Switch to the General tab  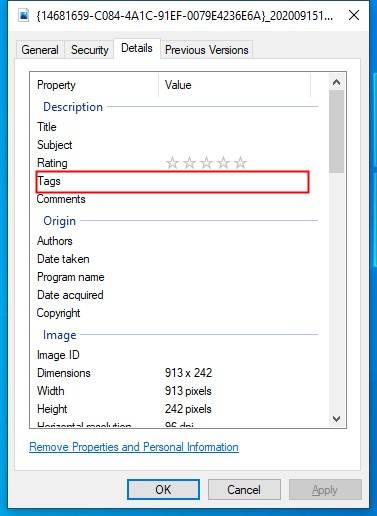pos(40,50)
